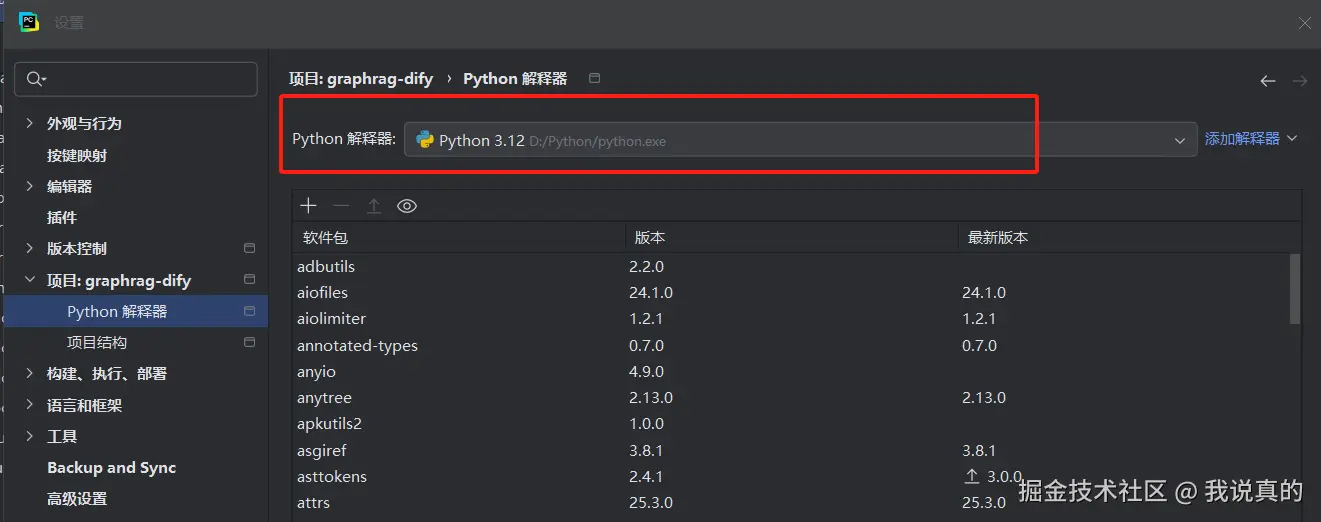Click the search magnifier icon in settings
The height and width of the screenshot is (522, 1321).
tap(36, 79)
